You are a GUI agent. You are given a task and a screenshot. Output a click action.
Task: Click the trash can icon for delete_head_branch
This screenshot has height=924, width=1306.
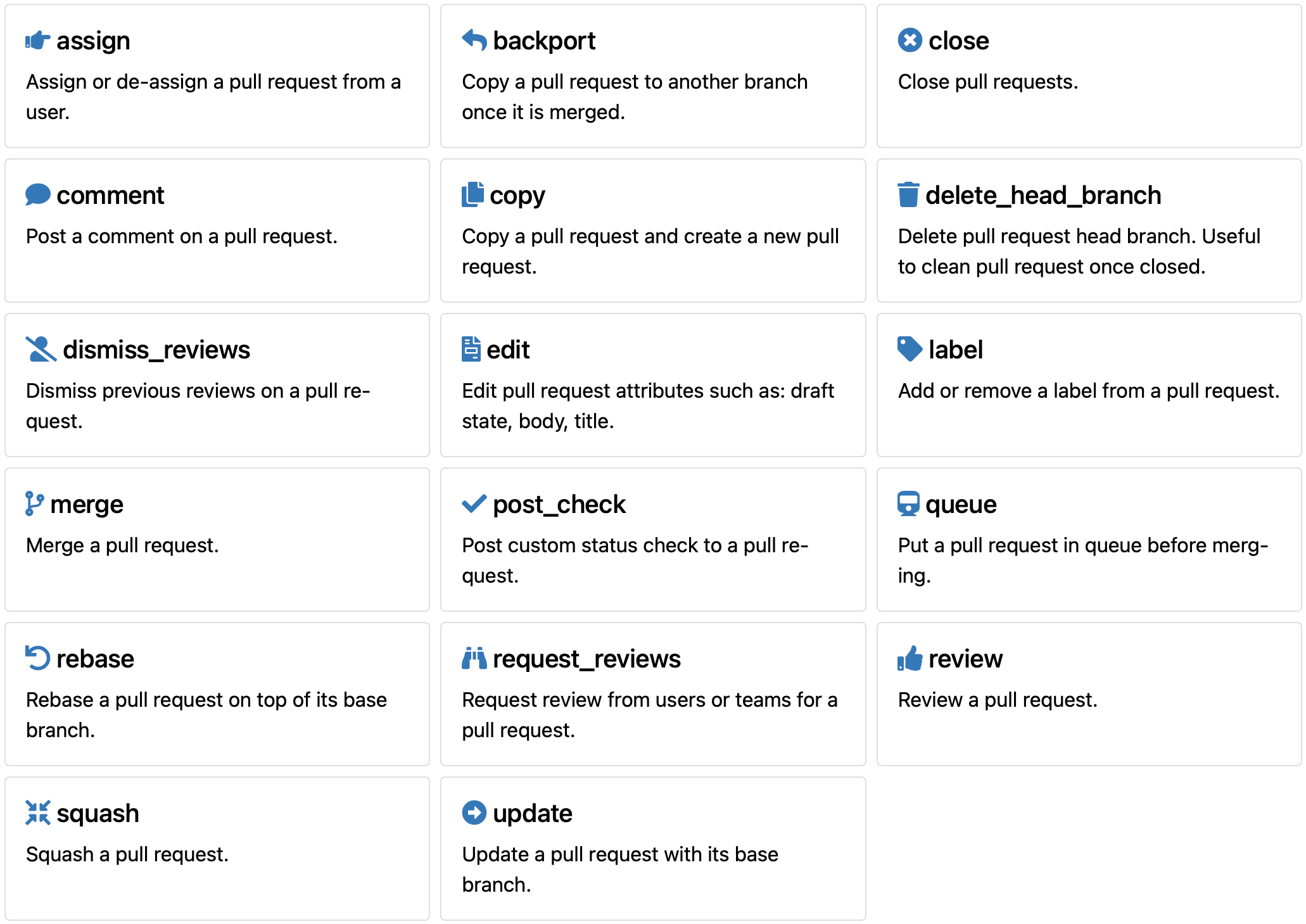pos(908,194)
